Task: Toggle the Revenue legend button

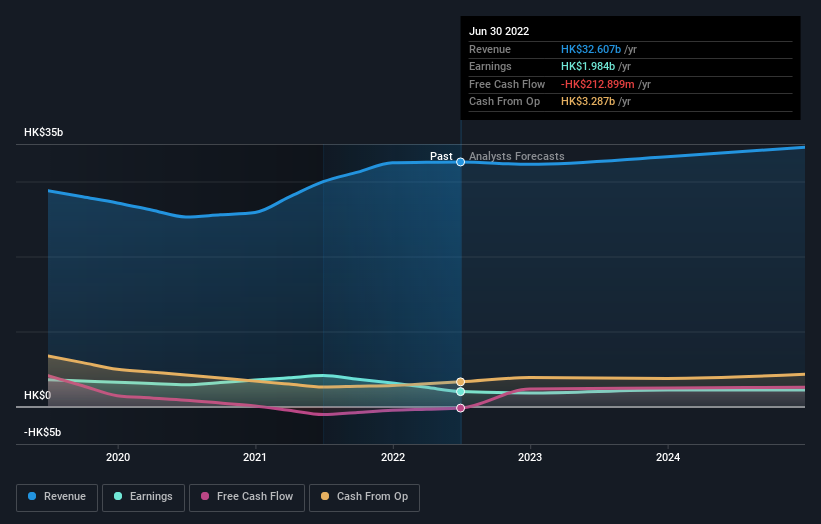Action: point(57,497)
